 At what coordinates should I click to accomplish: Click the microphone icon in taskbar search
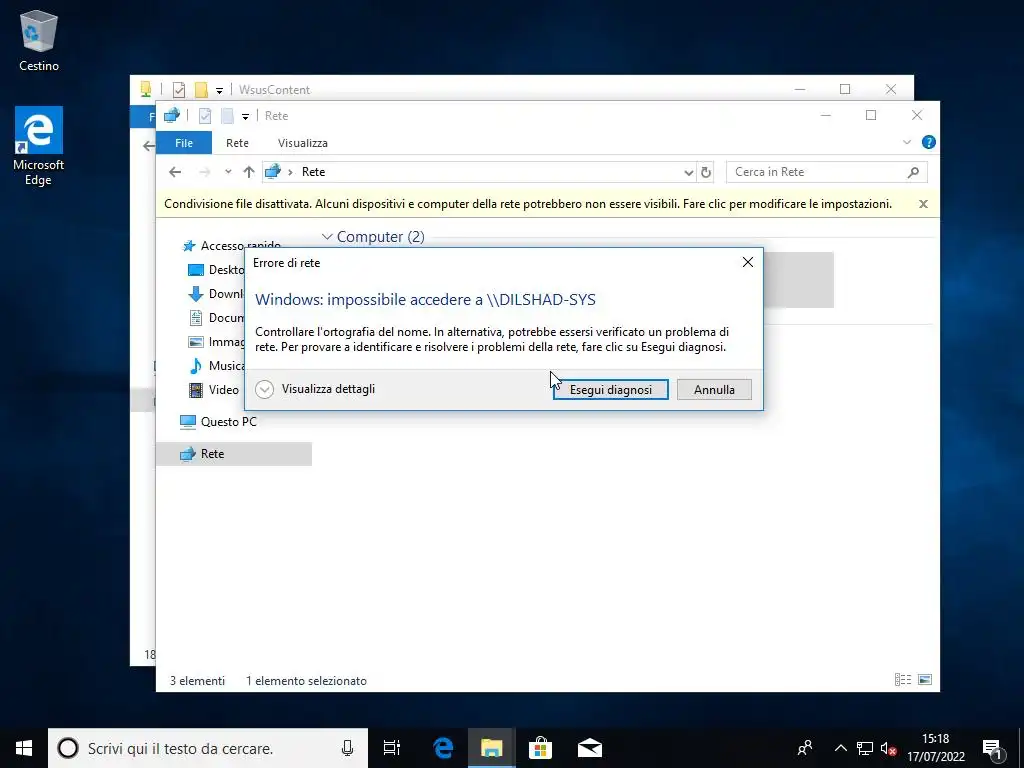point(347,748)
